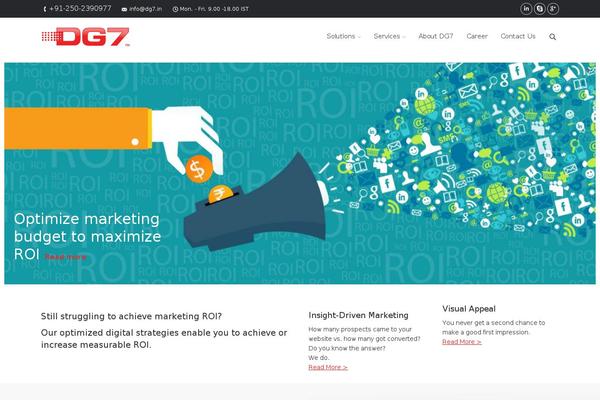Expand the Services dropdown menu
This screenshot has height=400, width=600.
tap(390, 36)
